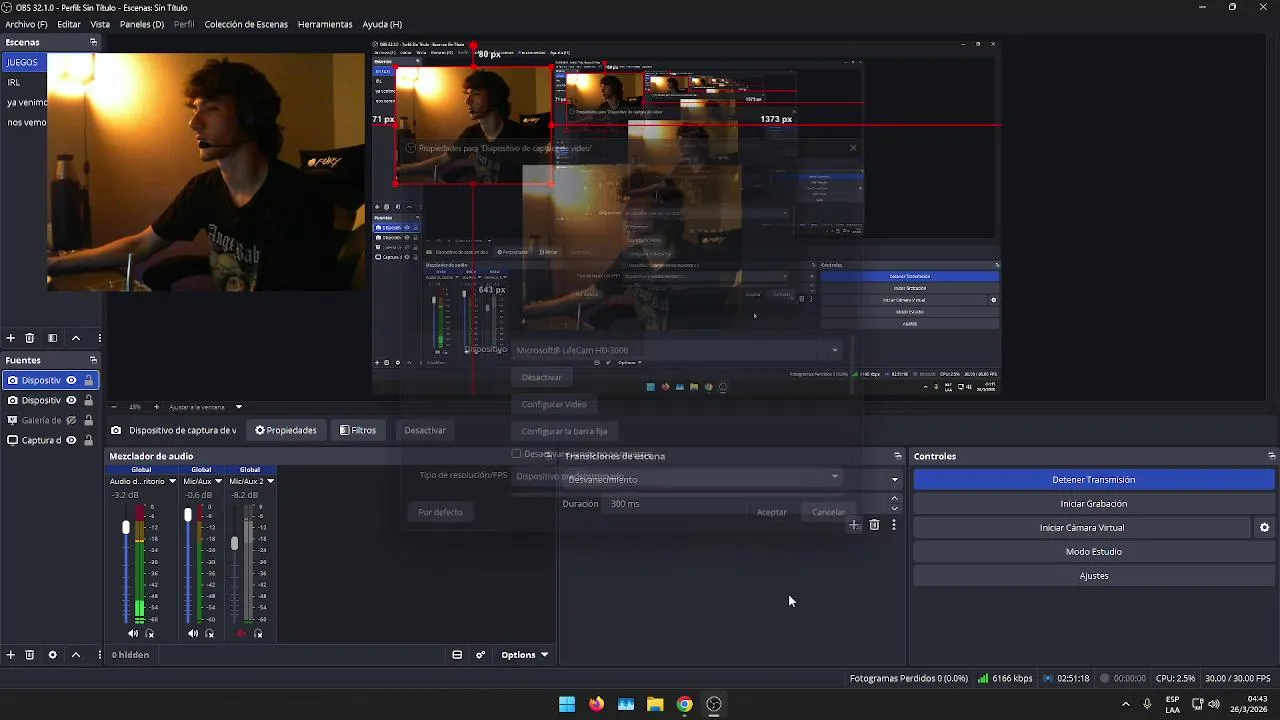The width and height of the screenshot is (1280, 720).
Task: Open the Herramientas menu
Action: coord(325,24)
